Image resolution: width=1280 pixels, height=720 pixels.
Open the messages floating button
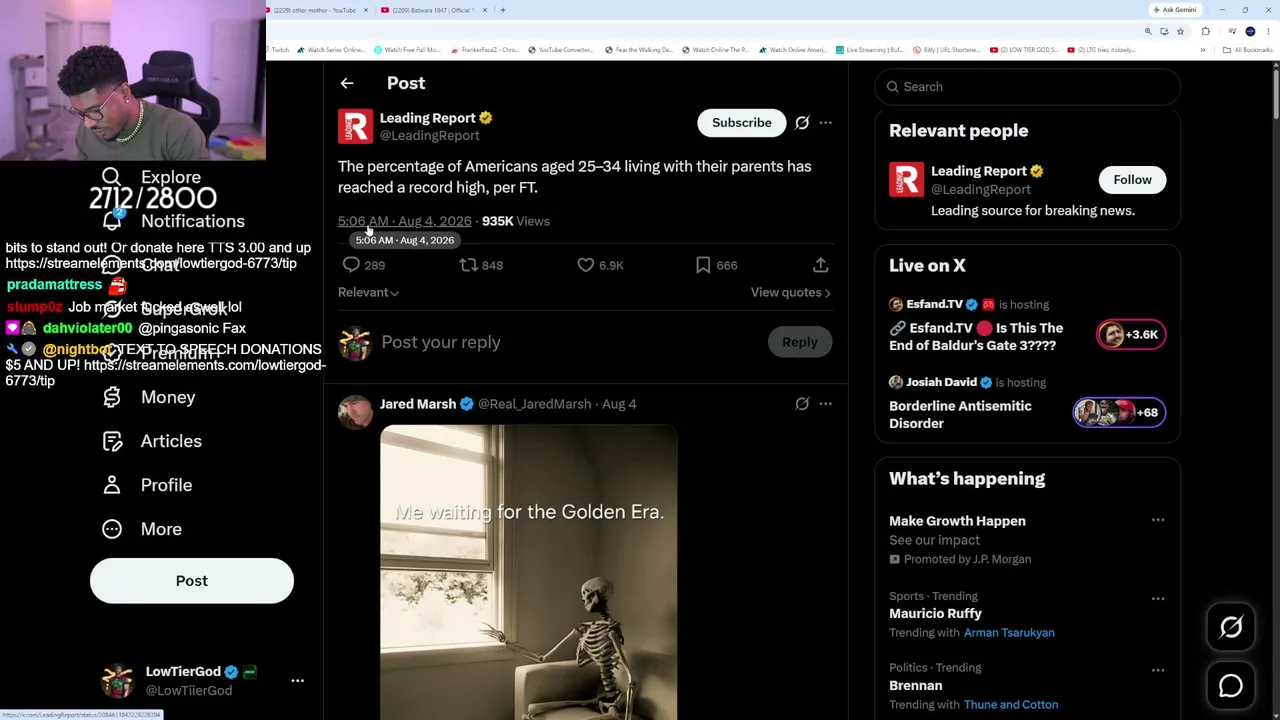[1231, 685]
